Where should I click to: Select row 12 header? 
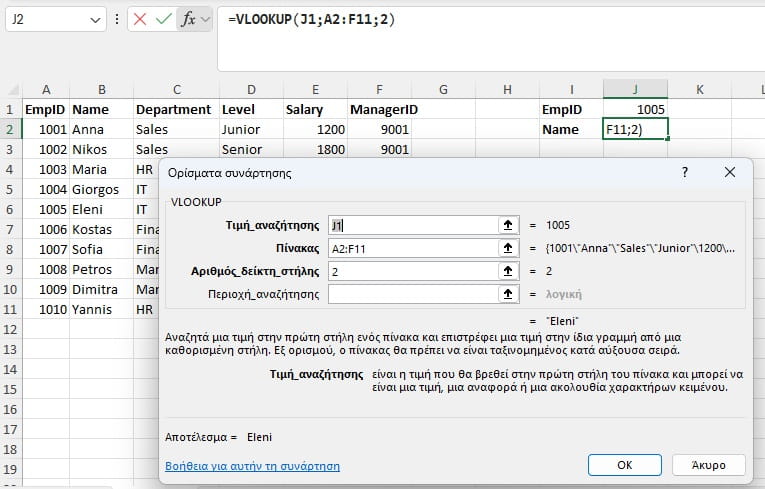[11, 329]
